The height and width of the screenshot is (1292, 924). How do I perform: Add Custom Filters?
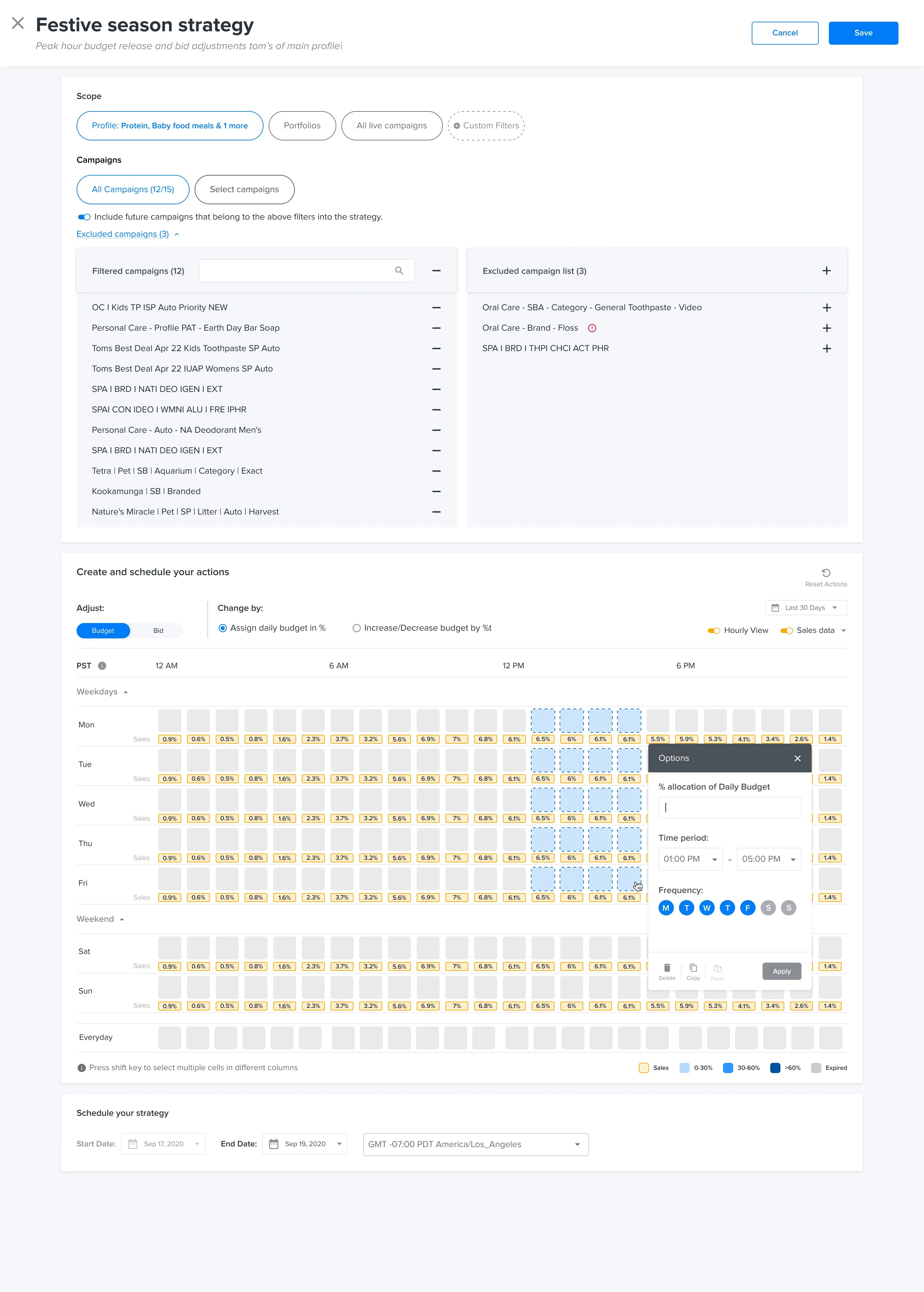click(x=486, y=126)
